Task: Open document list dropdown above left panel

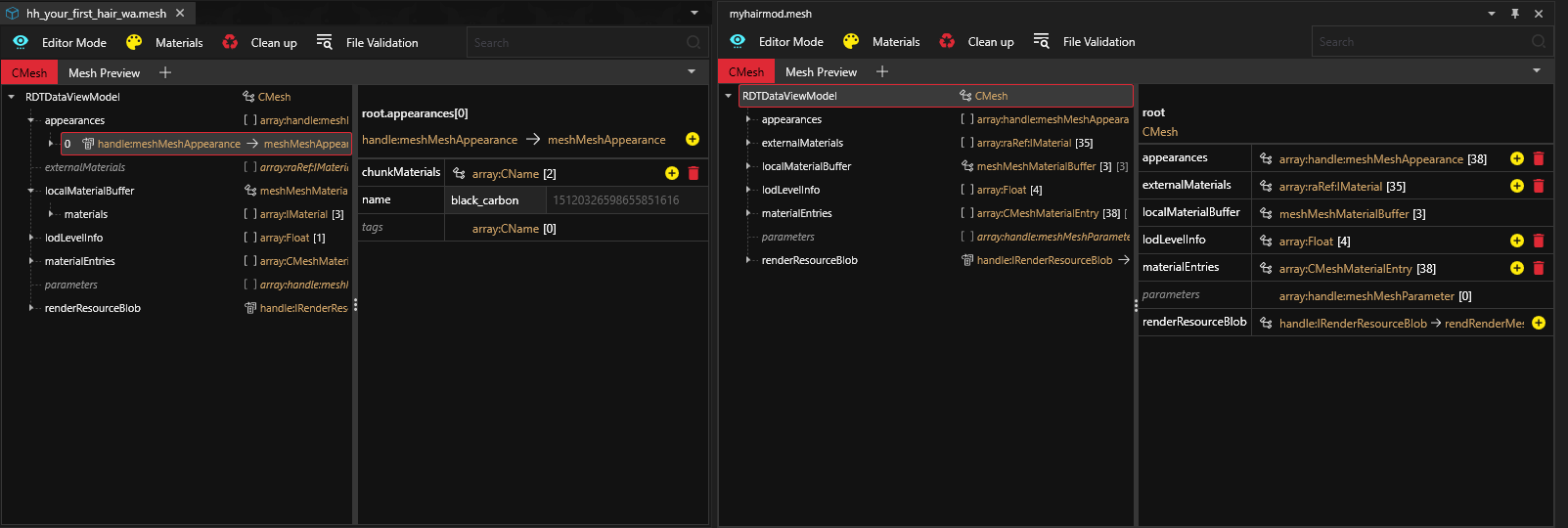Action: click(x=694, y=14)
